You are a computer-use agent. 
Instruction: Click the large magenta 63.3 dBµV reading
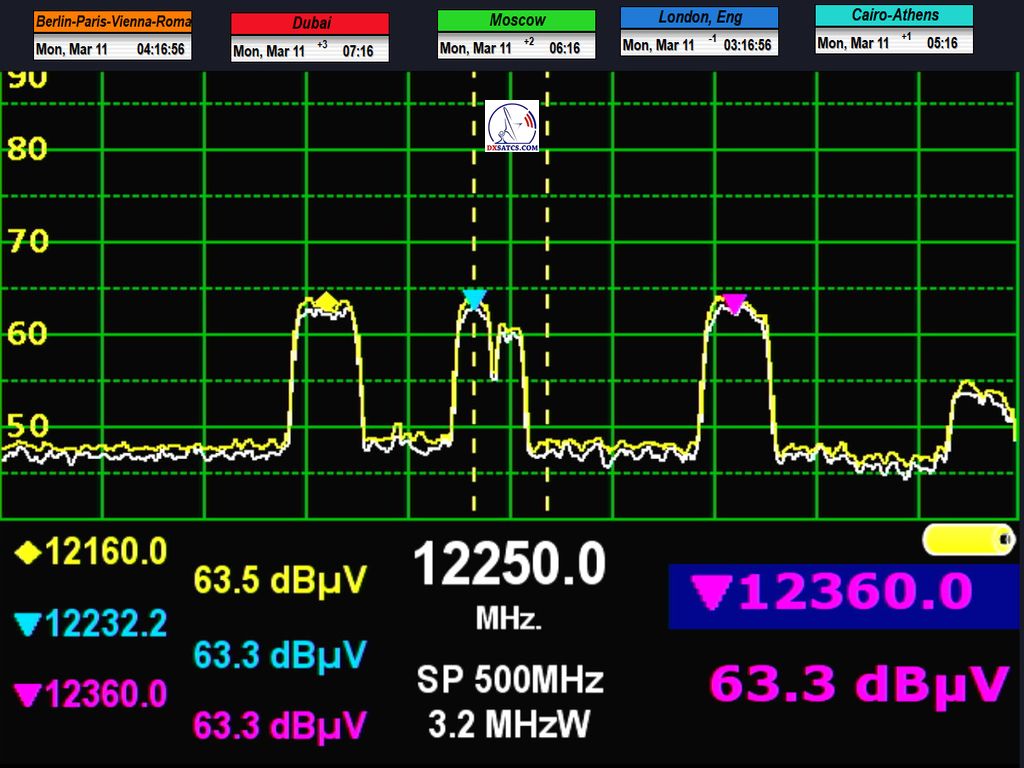[x=858, y=685]
